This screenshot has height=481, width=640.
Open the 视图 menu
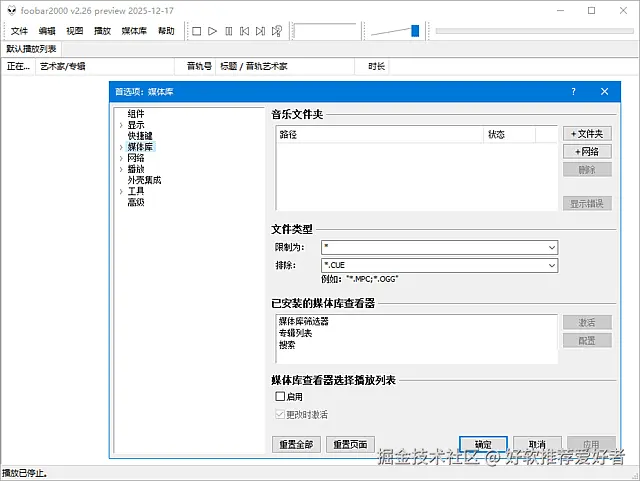[x=75, y=31]
